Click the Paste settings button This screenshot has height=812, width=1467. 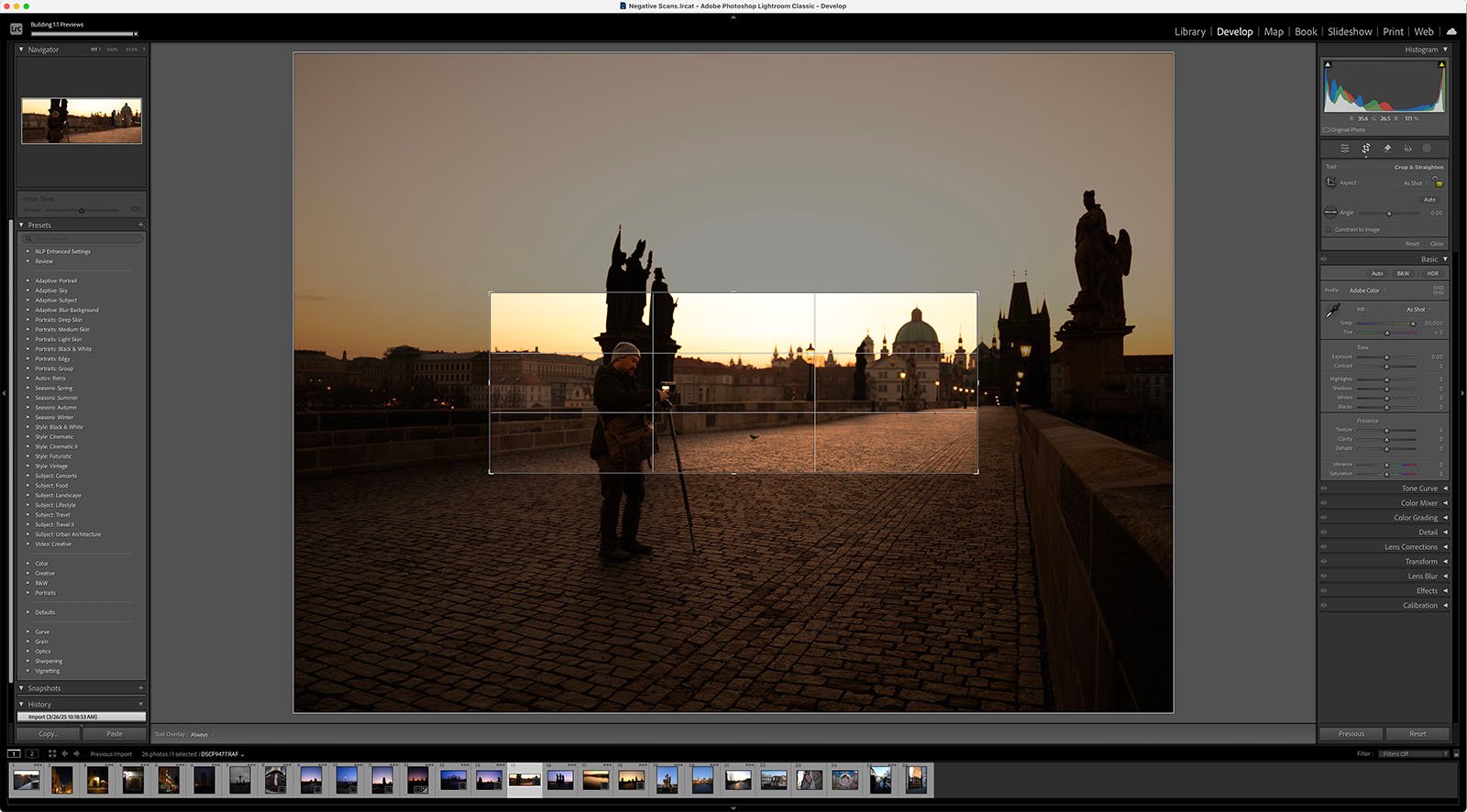click(115, 733)
